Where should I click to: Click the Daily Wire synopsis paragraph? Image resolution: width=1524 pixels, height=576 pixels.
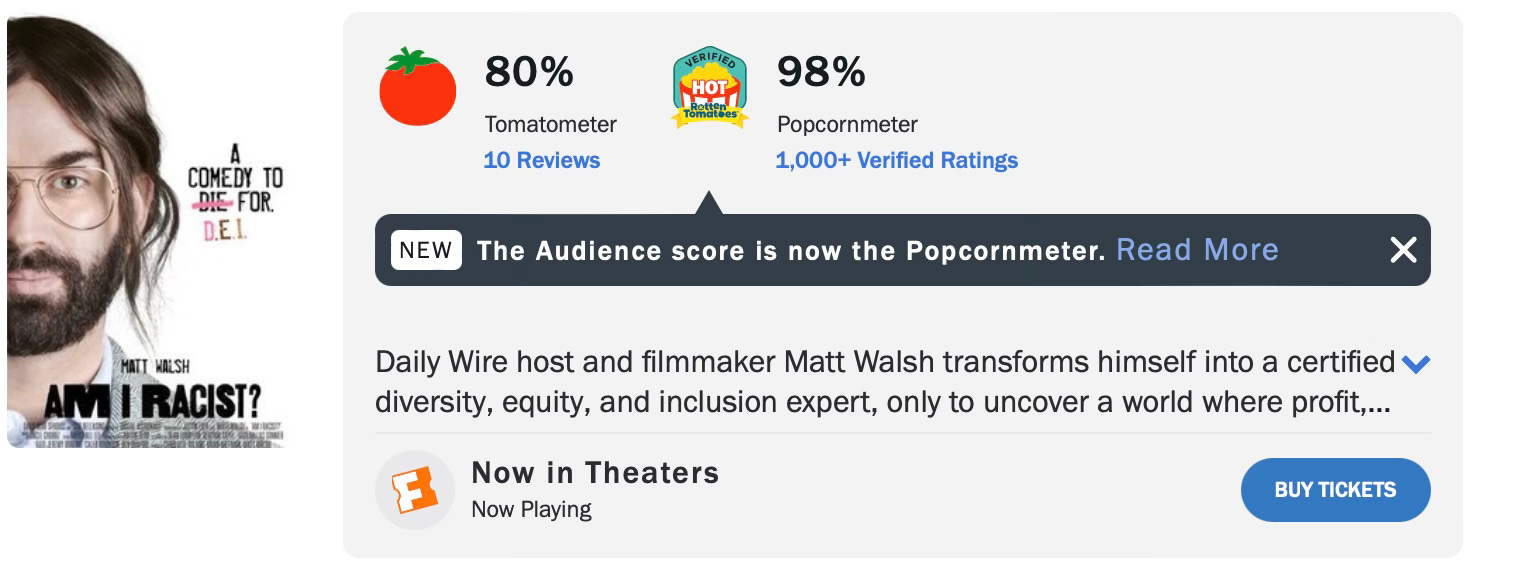(885, 382)
